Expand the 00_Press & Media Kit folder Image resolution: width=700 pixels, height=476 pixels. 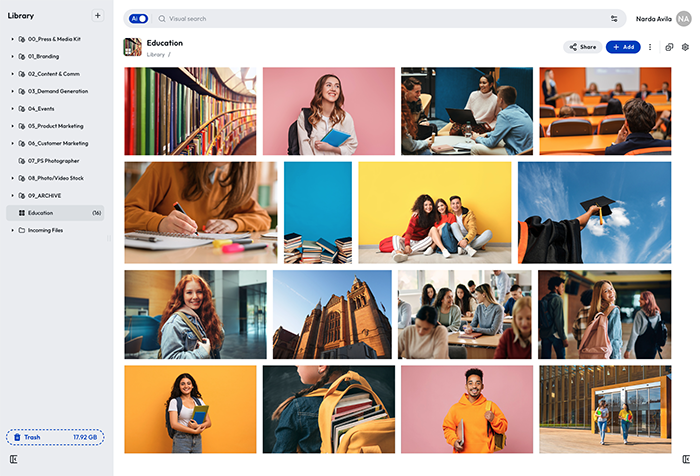(12, 39)
